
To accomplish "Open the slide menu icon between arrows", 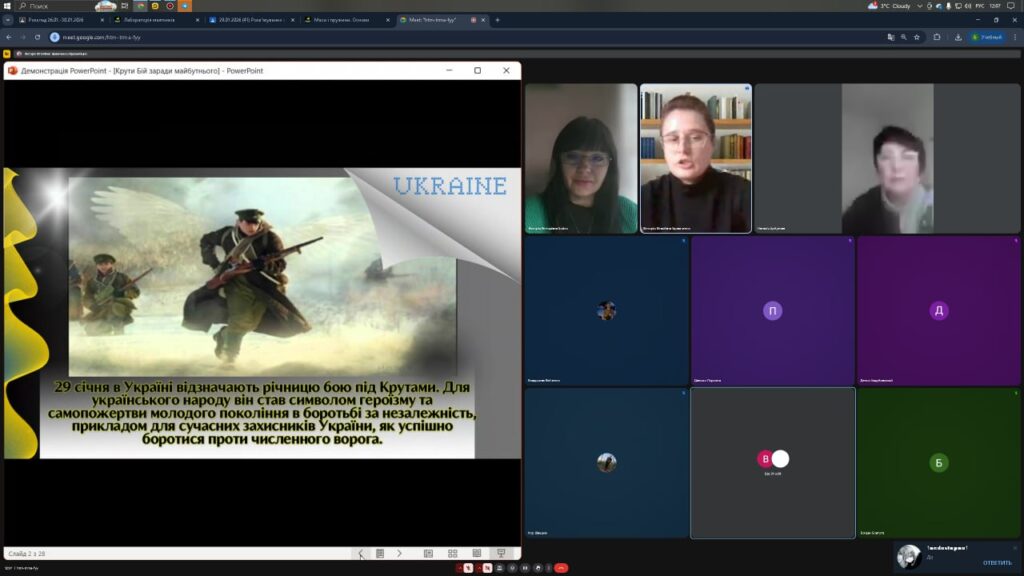I will [380, 553].
